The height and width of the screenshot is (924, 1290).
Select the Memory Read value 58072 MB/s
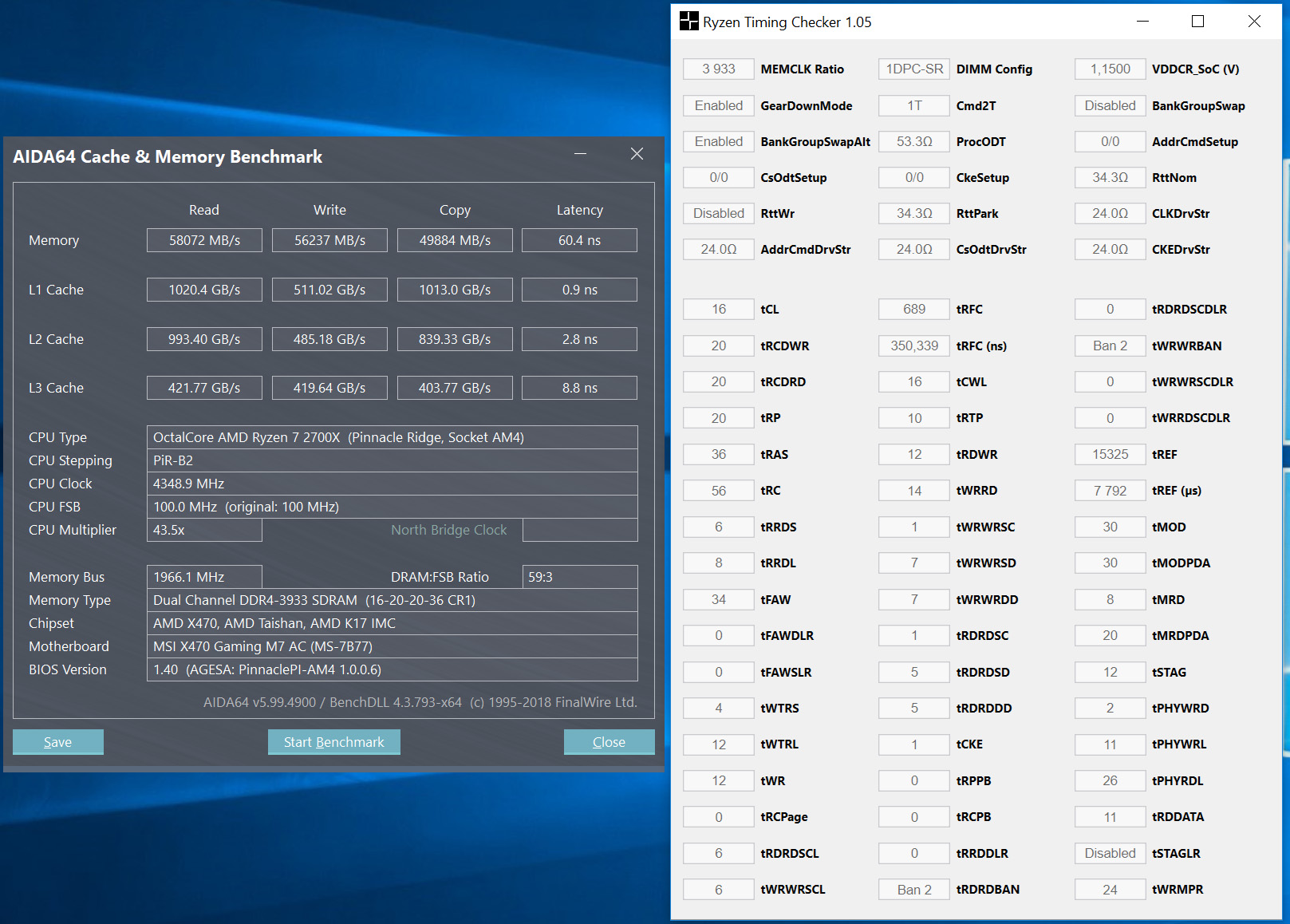coord(204,240)
